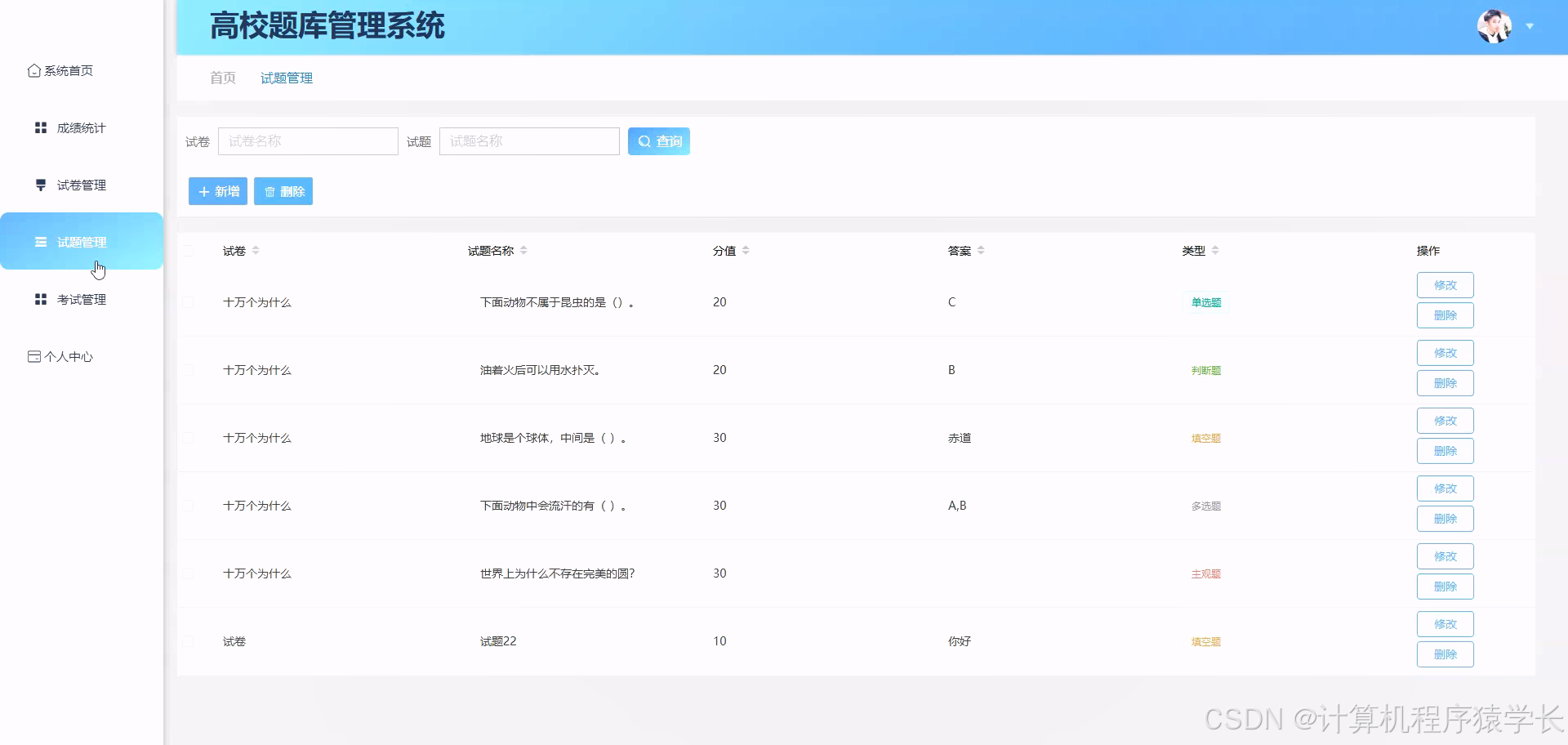Click the 删除 batch delete button
The height and width of the screenshot is (745, 1568).
pyautogui.click(x=283, y=191)
